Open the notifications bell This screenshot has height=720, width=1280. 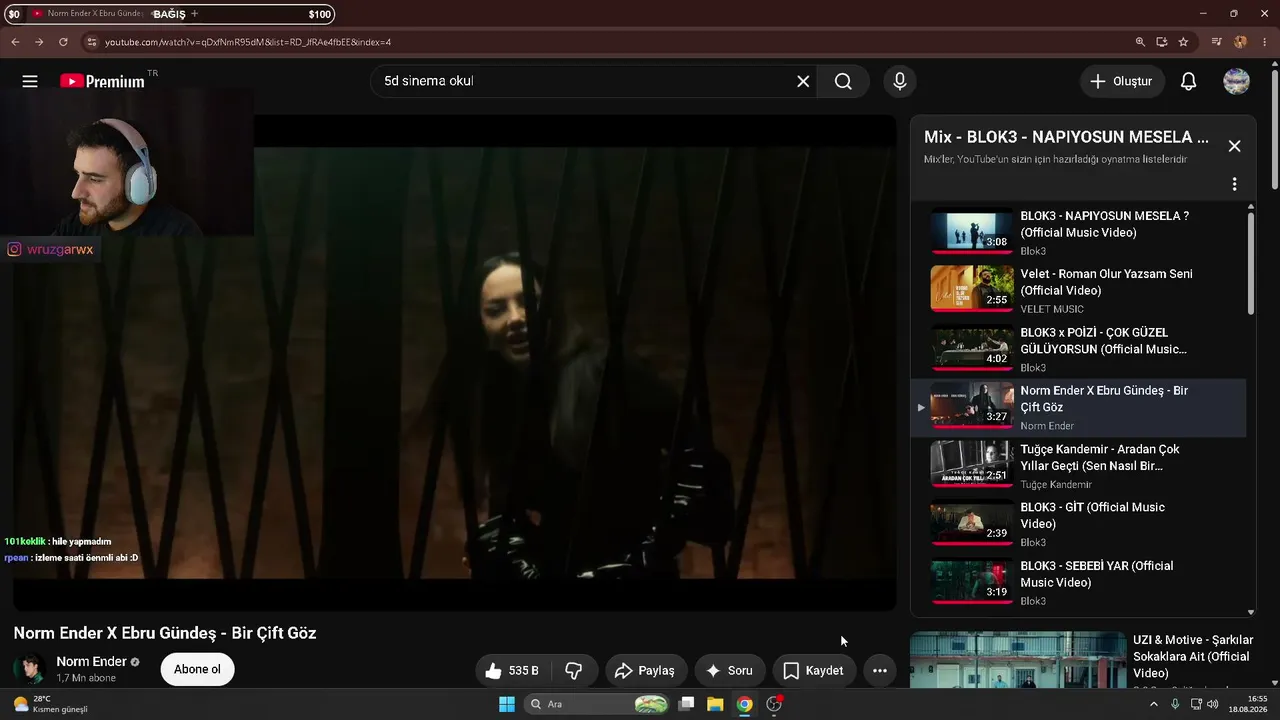point(1188,81)
